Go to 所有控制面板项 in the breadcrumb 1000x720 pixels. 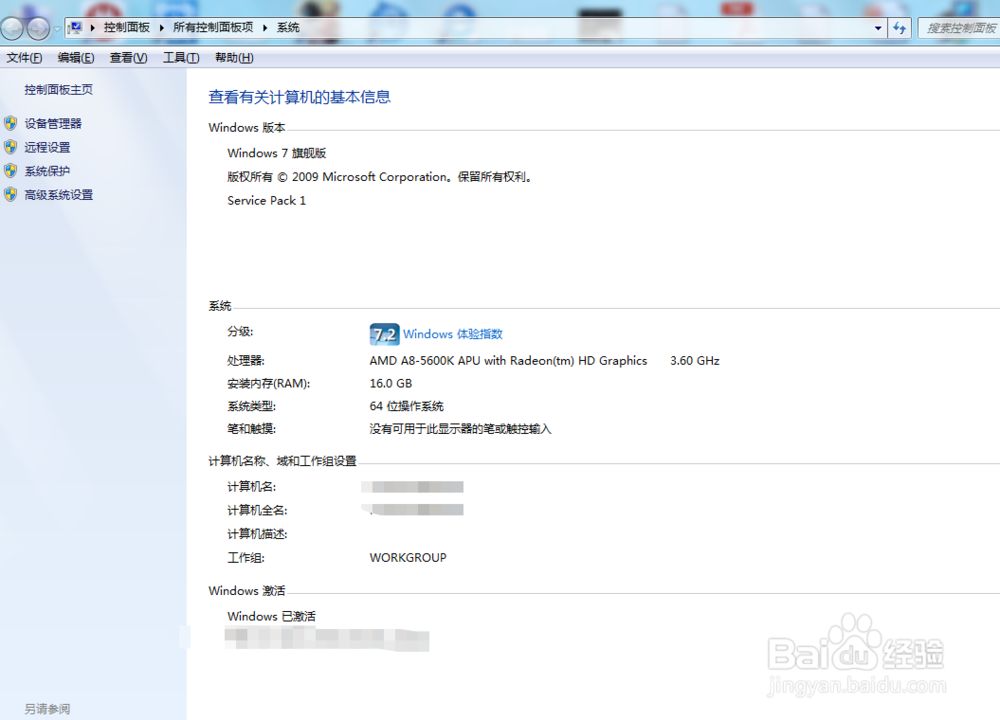pos(213,27)
